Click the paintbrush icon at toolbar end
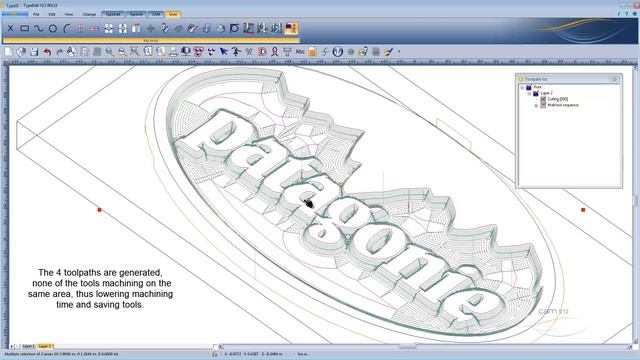Viewport: 640px width, 360px height. 388,51
